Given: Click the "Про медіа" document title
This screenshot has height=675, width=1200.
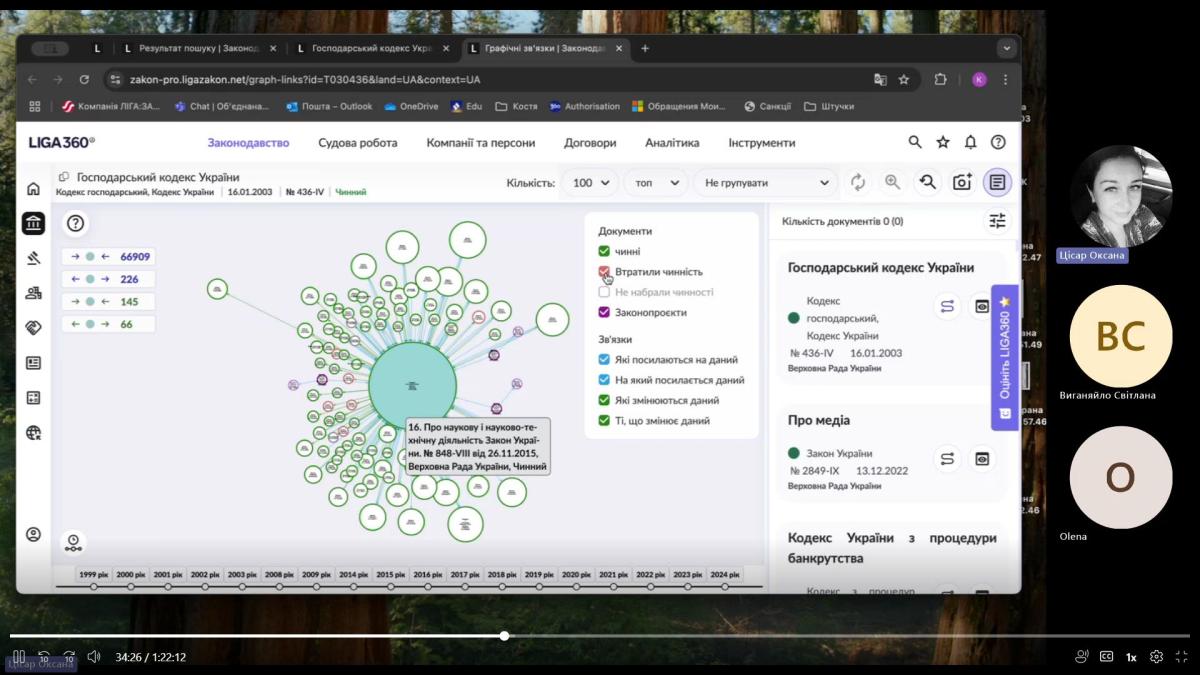Looking at the screenshot, I should (819, 420).
